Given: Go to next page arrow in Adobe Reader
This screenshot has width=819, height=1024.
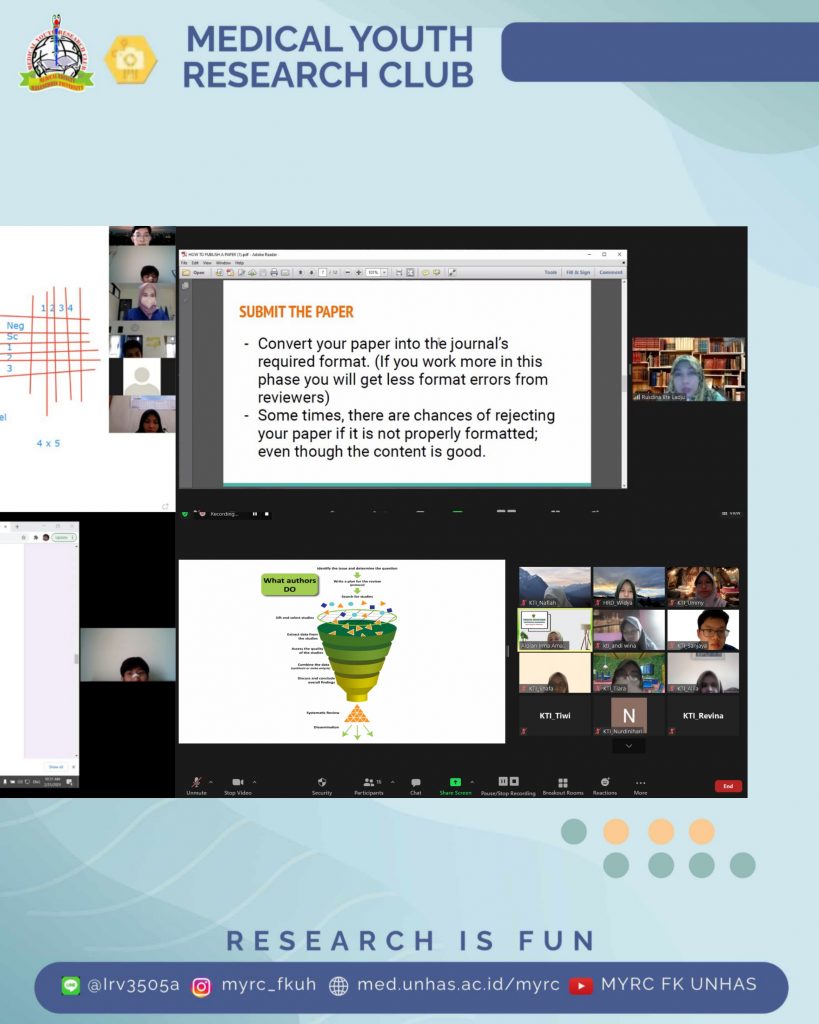Looking at the screenshot, I should pyautogui.click(x=312, y=272).
